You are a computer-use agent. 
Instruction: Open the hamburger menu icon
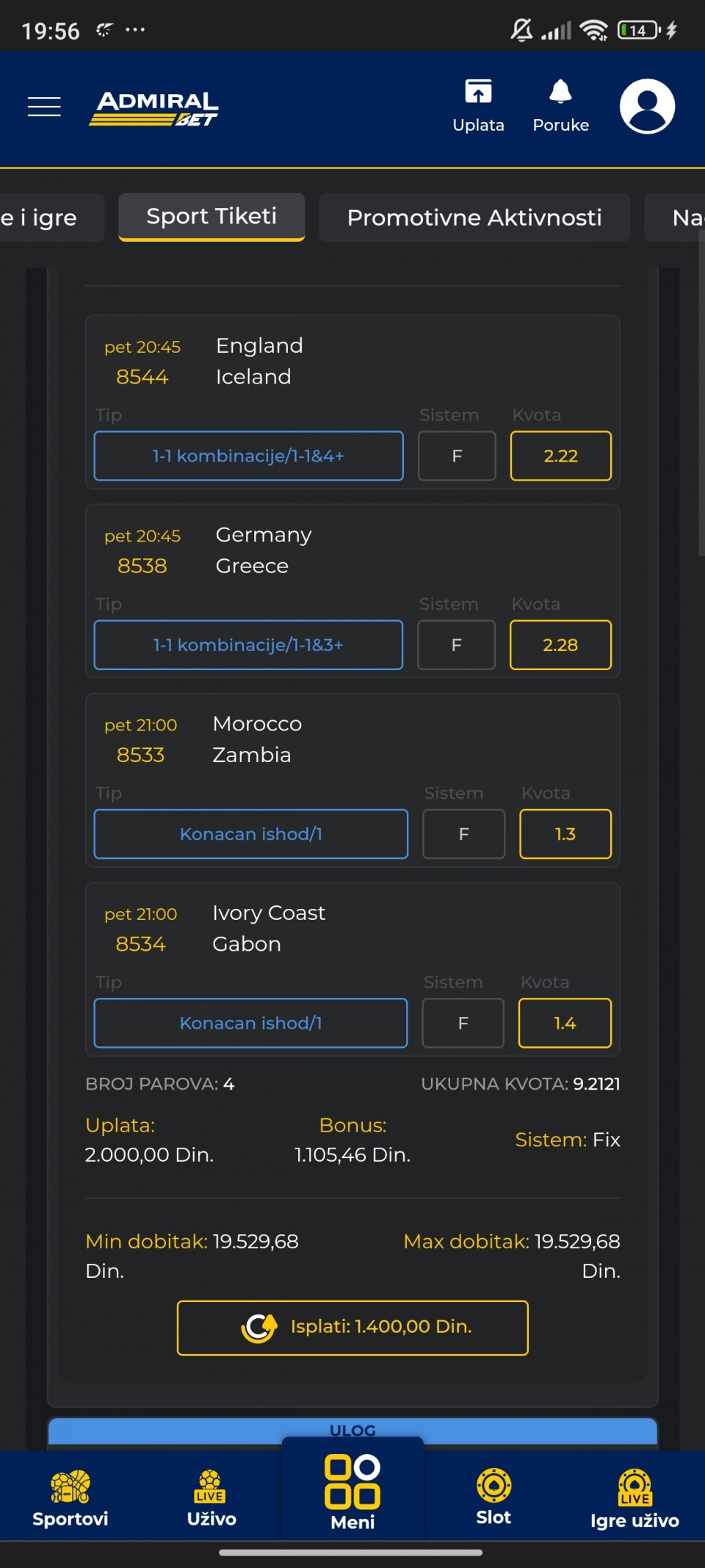click(44, 107)
